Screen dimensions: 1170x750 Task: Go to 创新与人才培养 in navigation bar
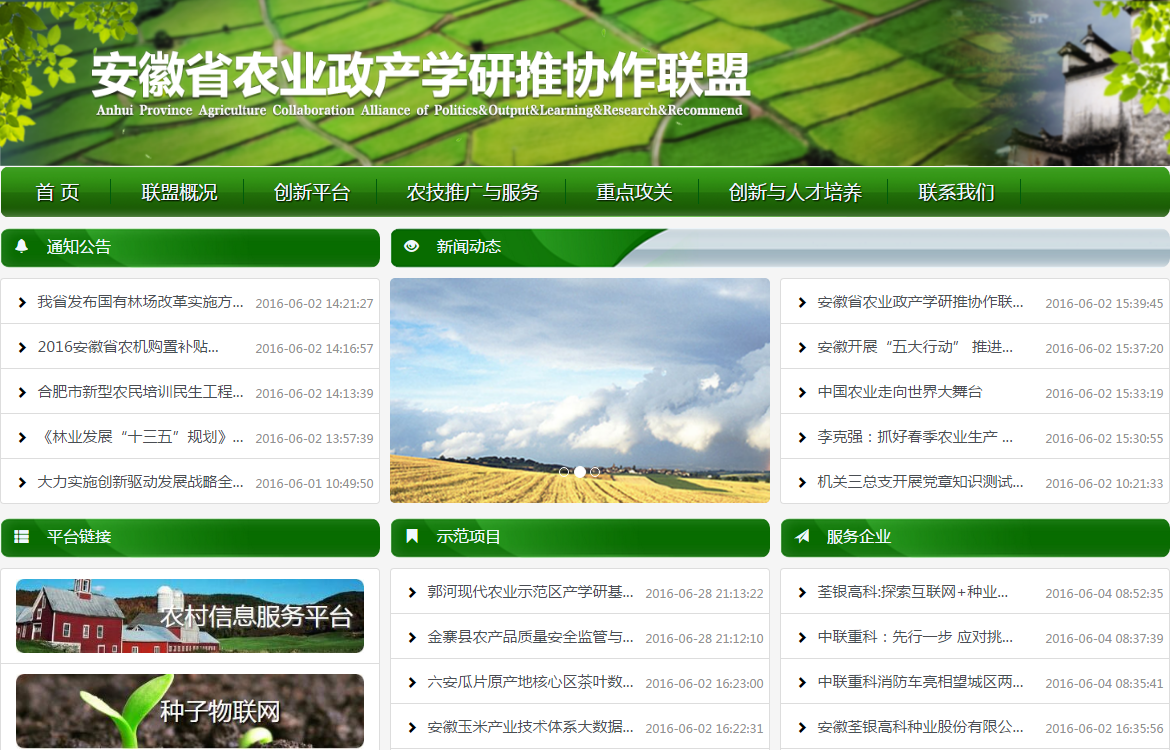tap(795, 192)
